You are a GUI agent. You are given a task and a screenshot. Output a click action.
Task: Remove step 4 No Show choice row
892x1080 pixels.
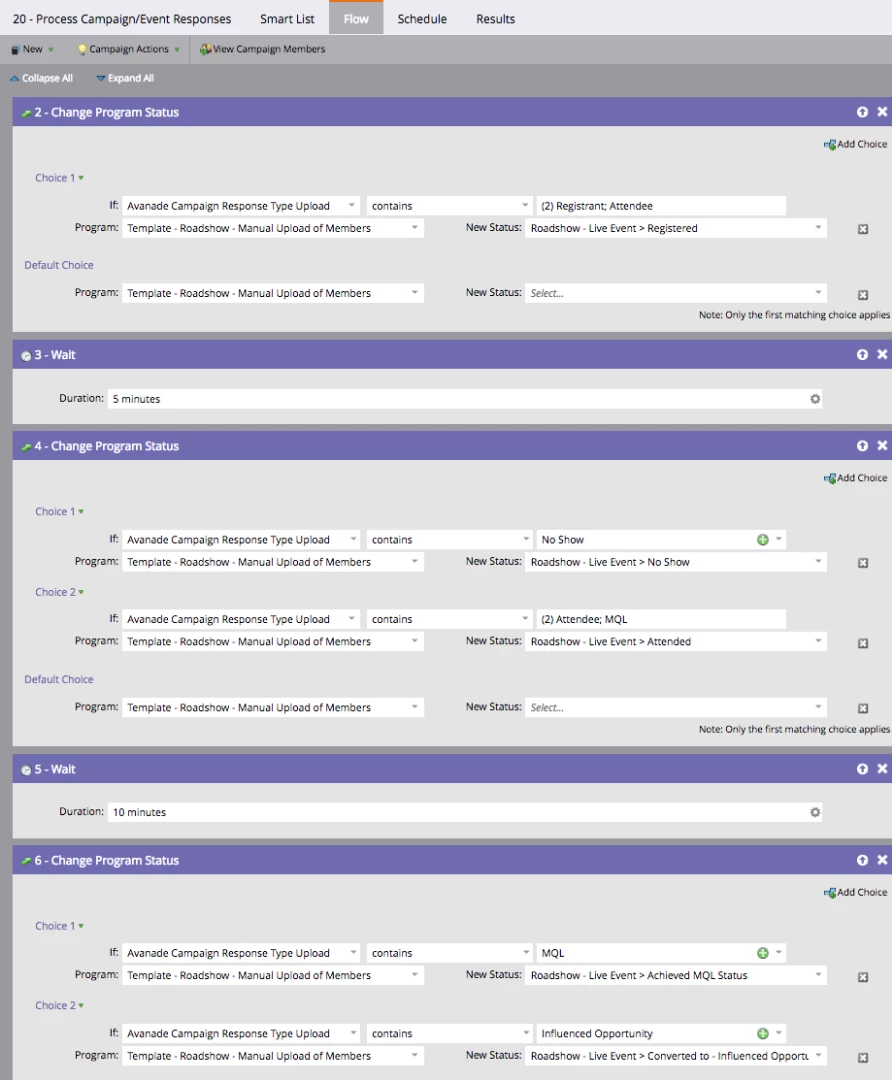[862, 563]
